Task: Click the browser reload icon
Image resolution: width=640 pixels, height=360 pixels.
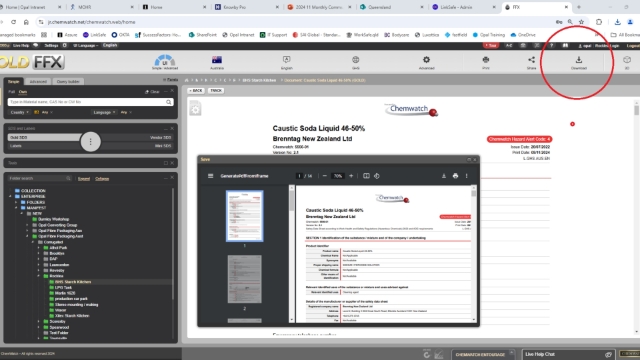Action: pyautogui.click(x=13, y=22)
